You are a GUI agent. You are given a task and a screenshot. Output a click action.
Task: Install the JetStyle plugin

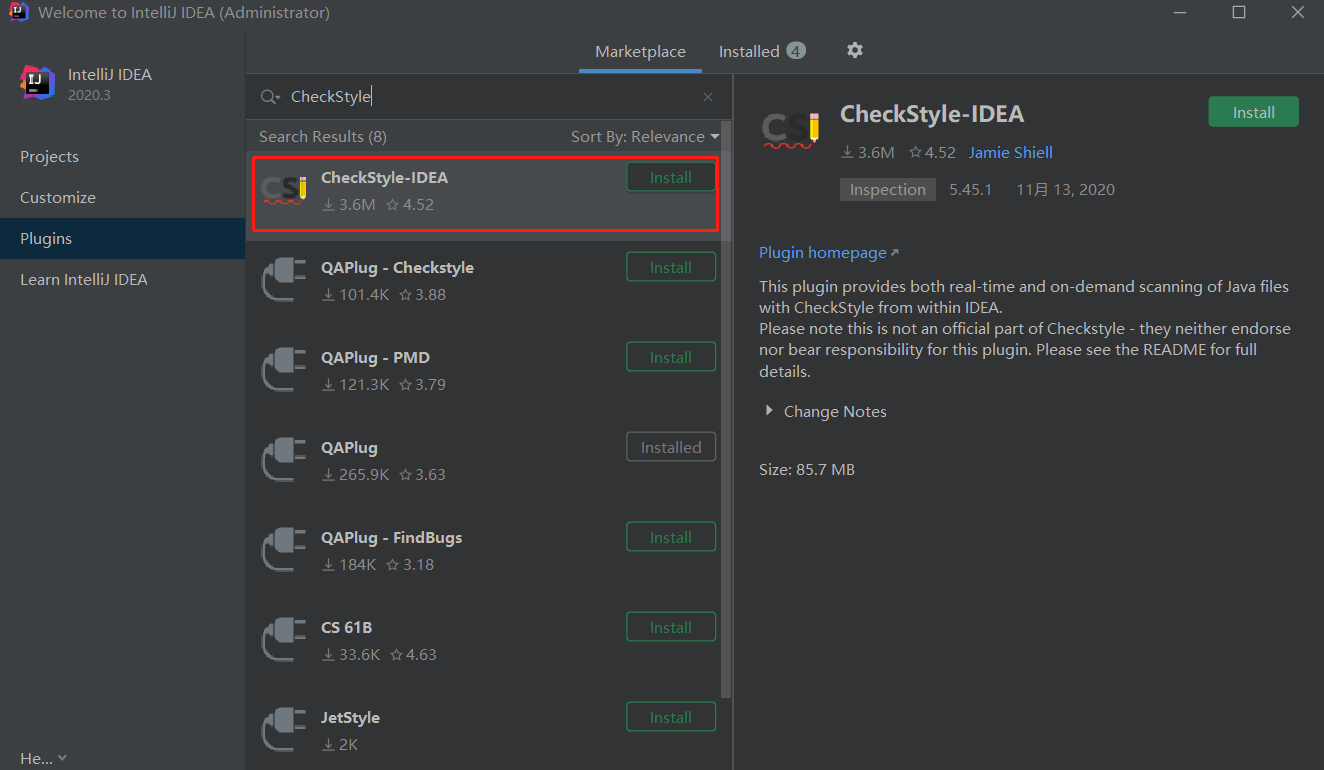click(671, 717)
